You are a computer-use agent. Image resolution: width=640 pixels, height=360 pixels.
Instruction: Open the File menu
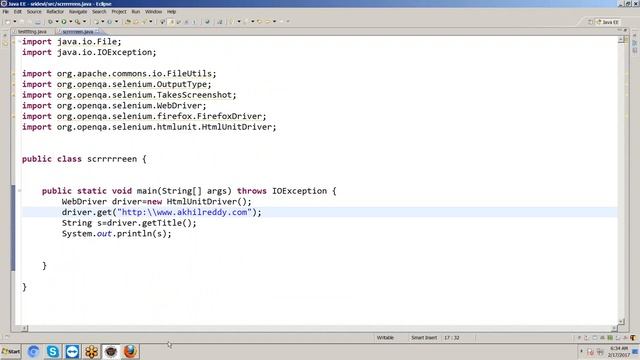tap(5, 12)
